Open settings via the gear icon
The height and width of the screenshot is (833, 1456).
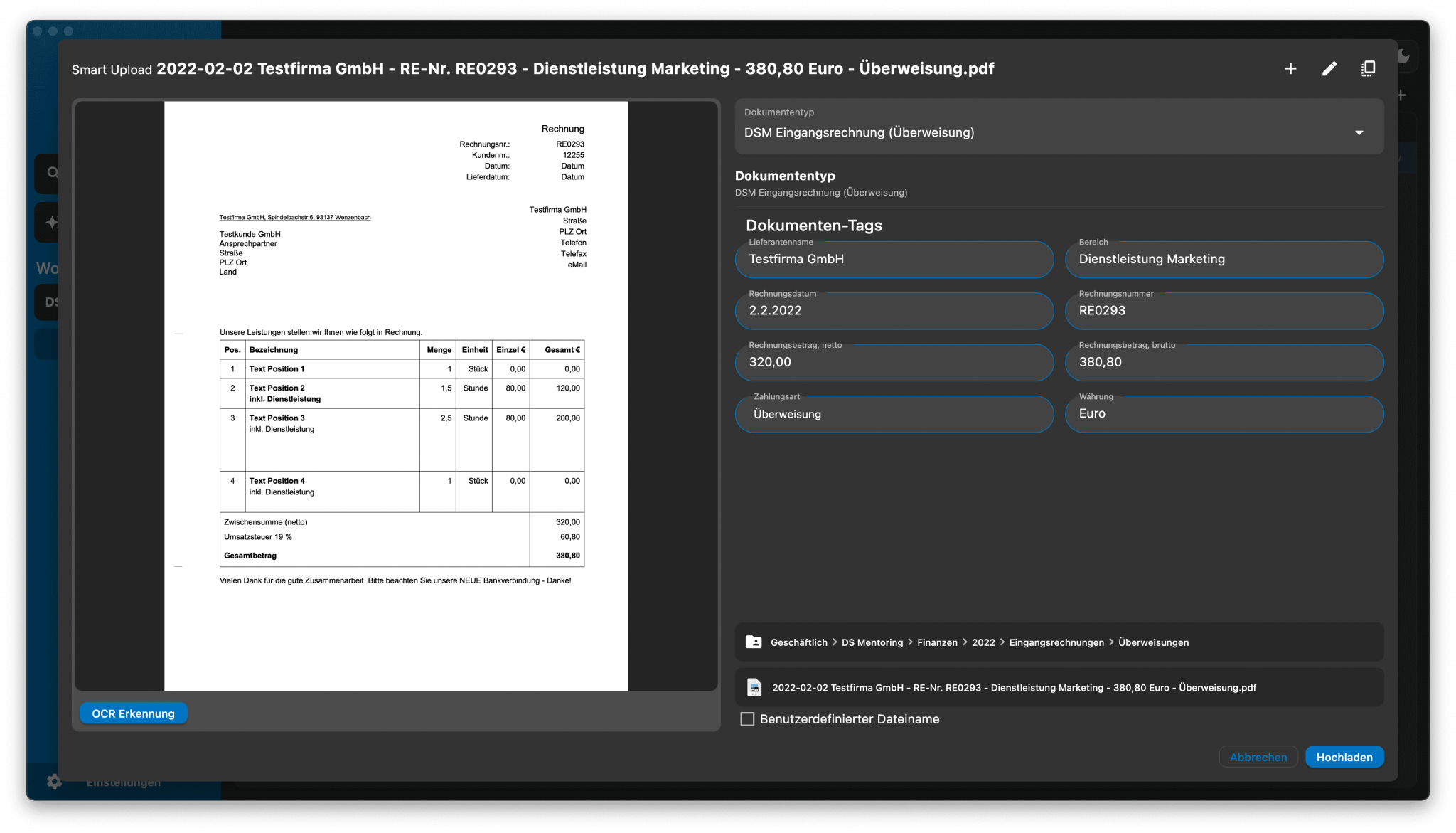pos(55,781)
